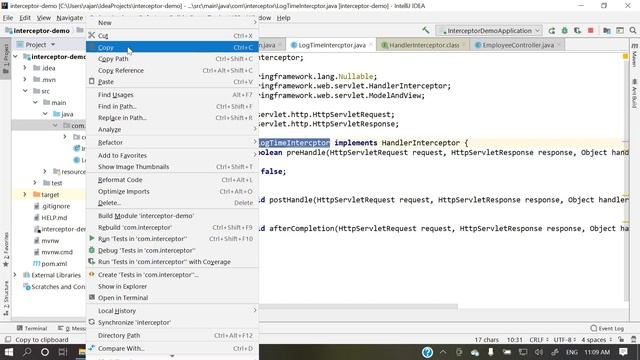Expand the .idea folder in project tree

point(25,68)
